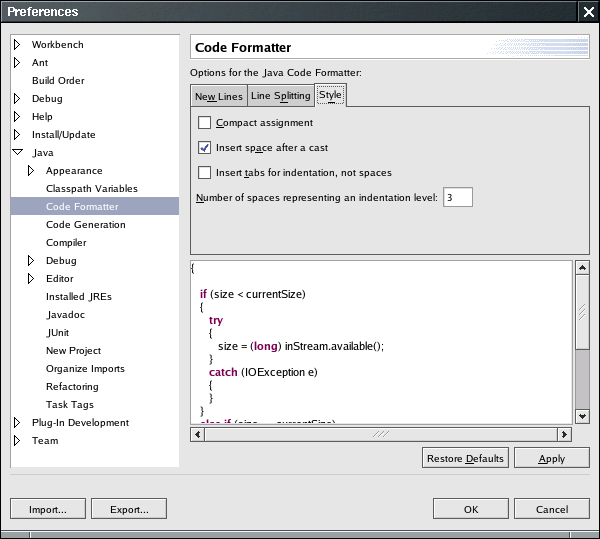Click the Restore Defaults button
Image resolution: width=600 pixels, height=539 pixels.
pyautogui.click(x=465, y=458)
